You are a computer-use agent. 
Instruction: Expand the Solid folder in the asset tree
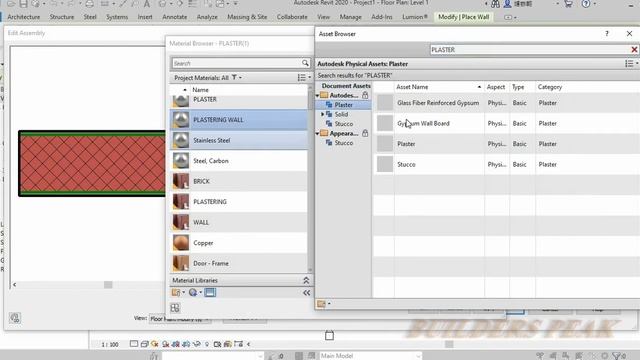click(x=322, y=114)
